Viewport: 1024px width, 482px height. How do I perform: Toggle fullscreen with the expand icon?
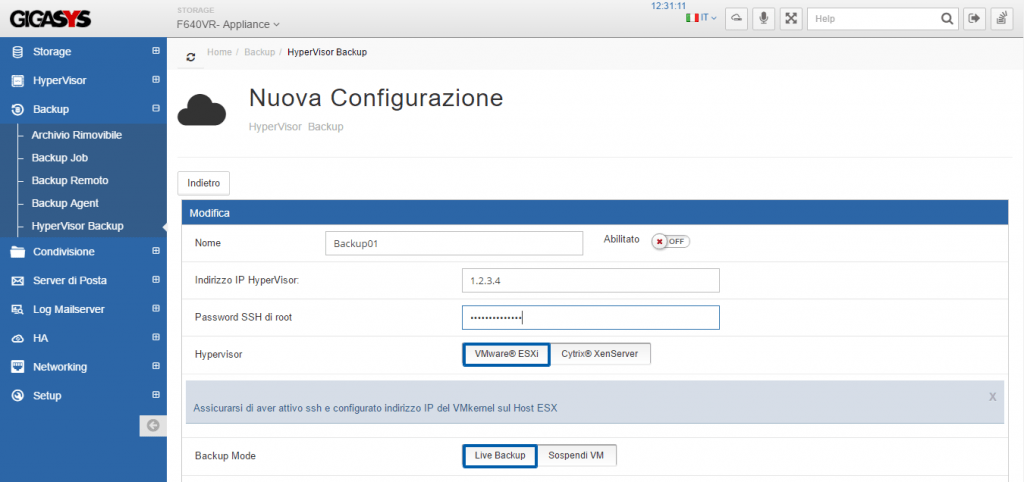point(791,18)
